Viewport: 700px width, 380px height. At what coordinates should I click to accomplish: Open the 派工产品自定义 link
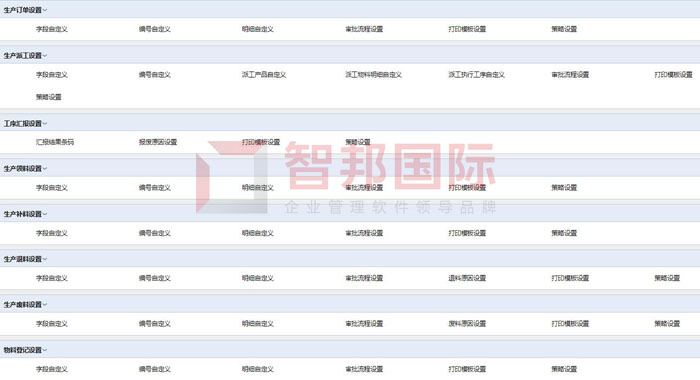pos(264,75)
